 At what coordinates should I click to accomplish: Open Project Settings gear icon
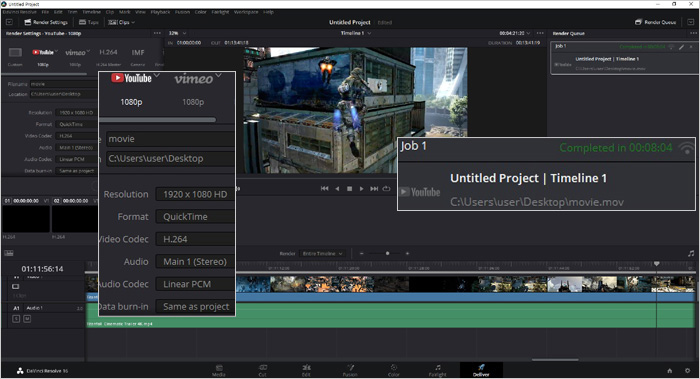click(x=688, y=371)
